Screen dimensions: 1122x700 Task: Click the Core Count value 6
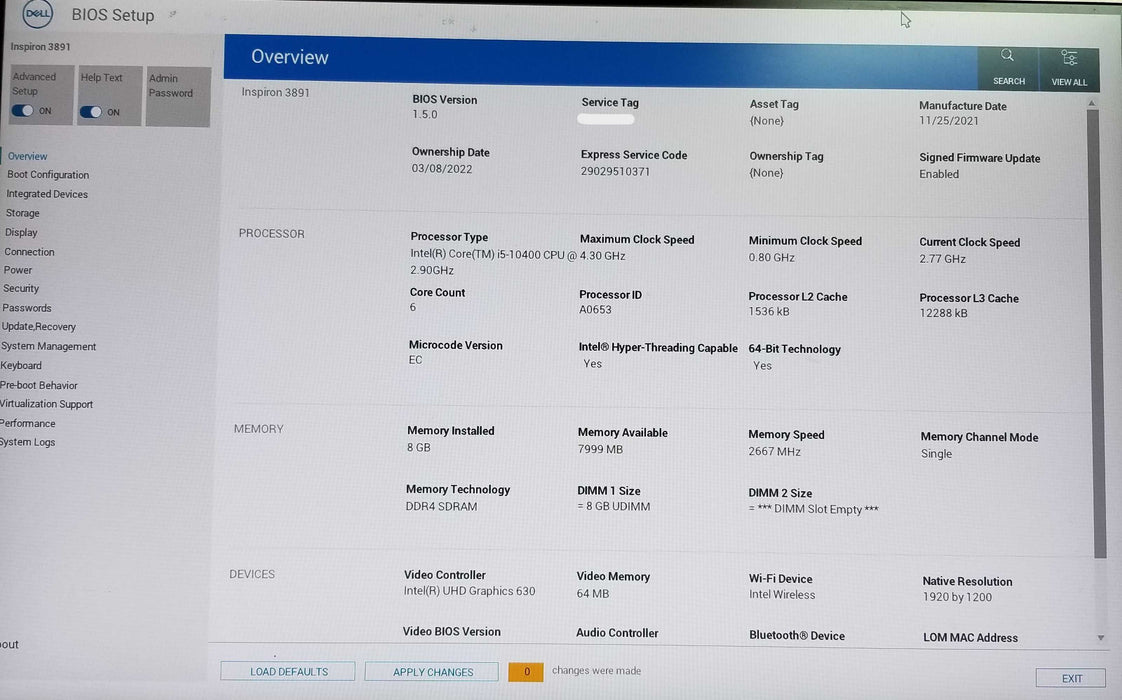coord(412,307)
